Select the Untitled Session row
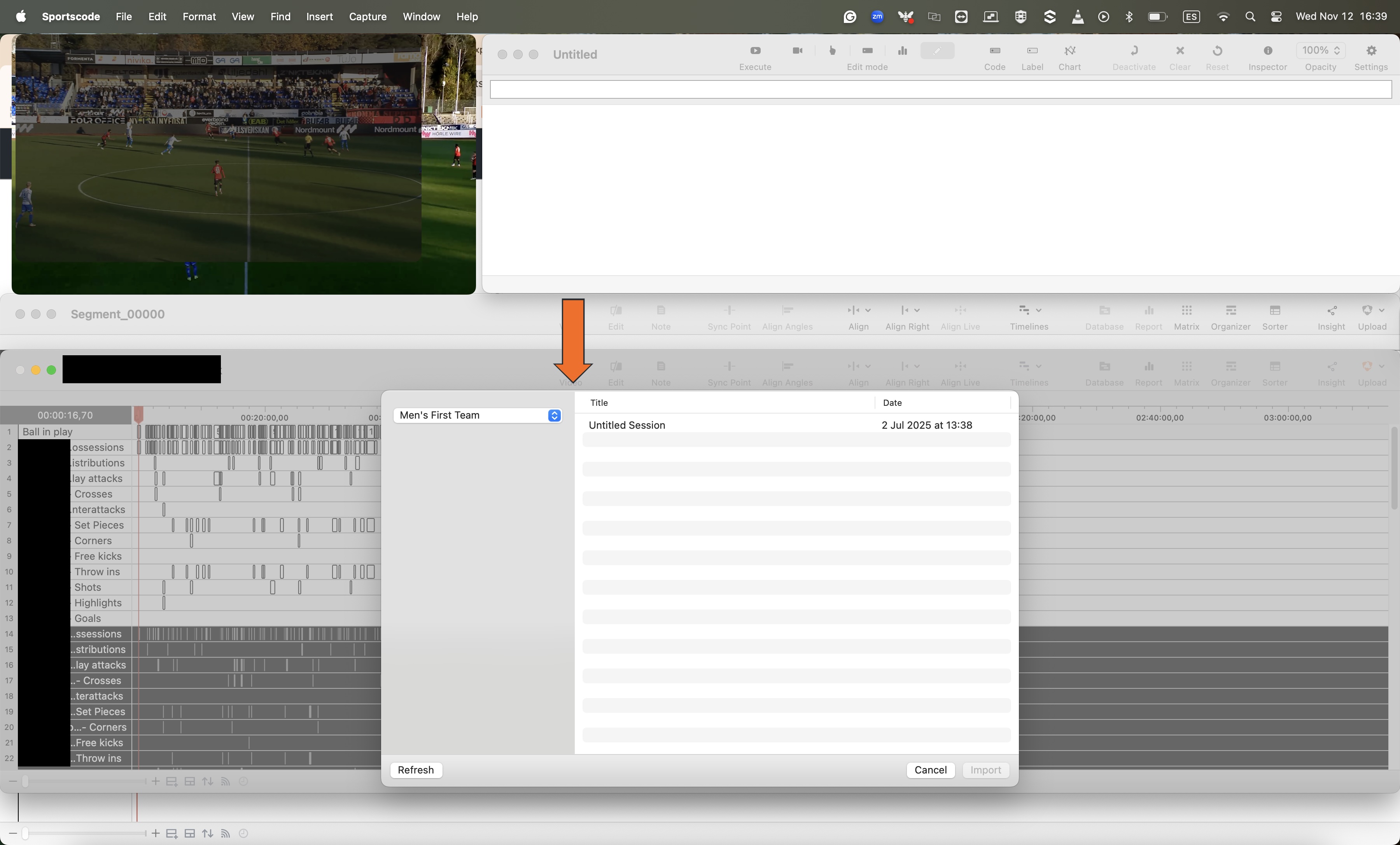This screenshot has height=845, width=1400. [796, 425]
